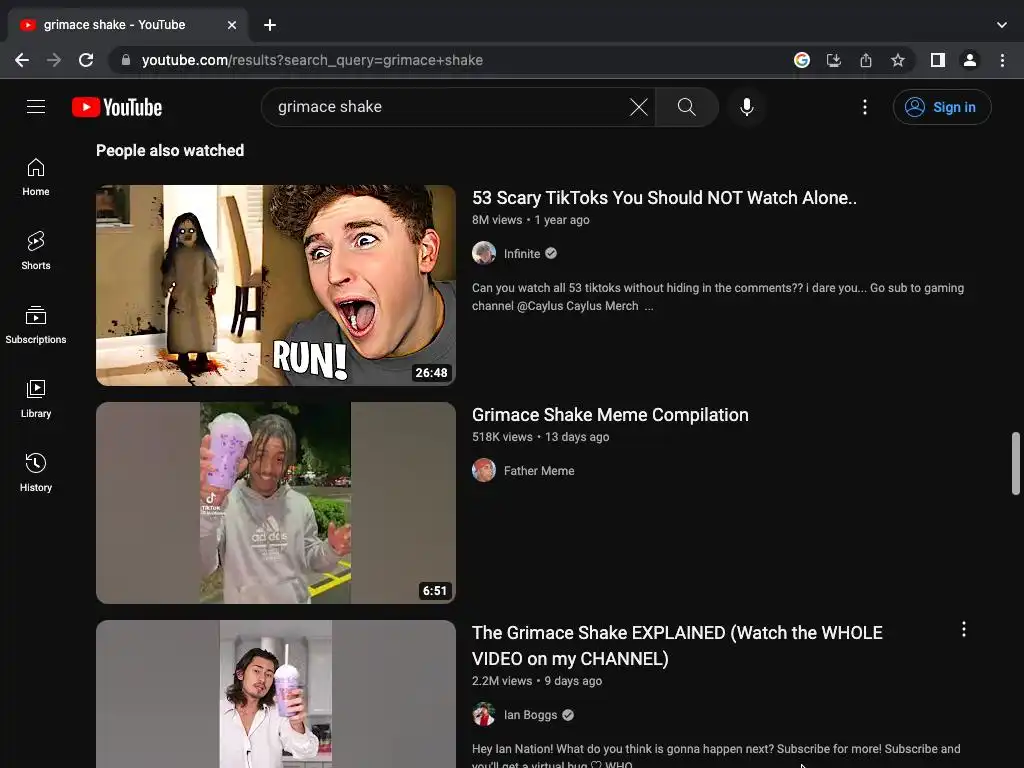The height and width of the screenshot is (768, 1024).
Task: Open the YouTube hamburger guide menu
Action: click(x=36, y=106)
